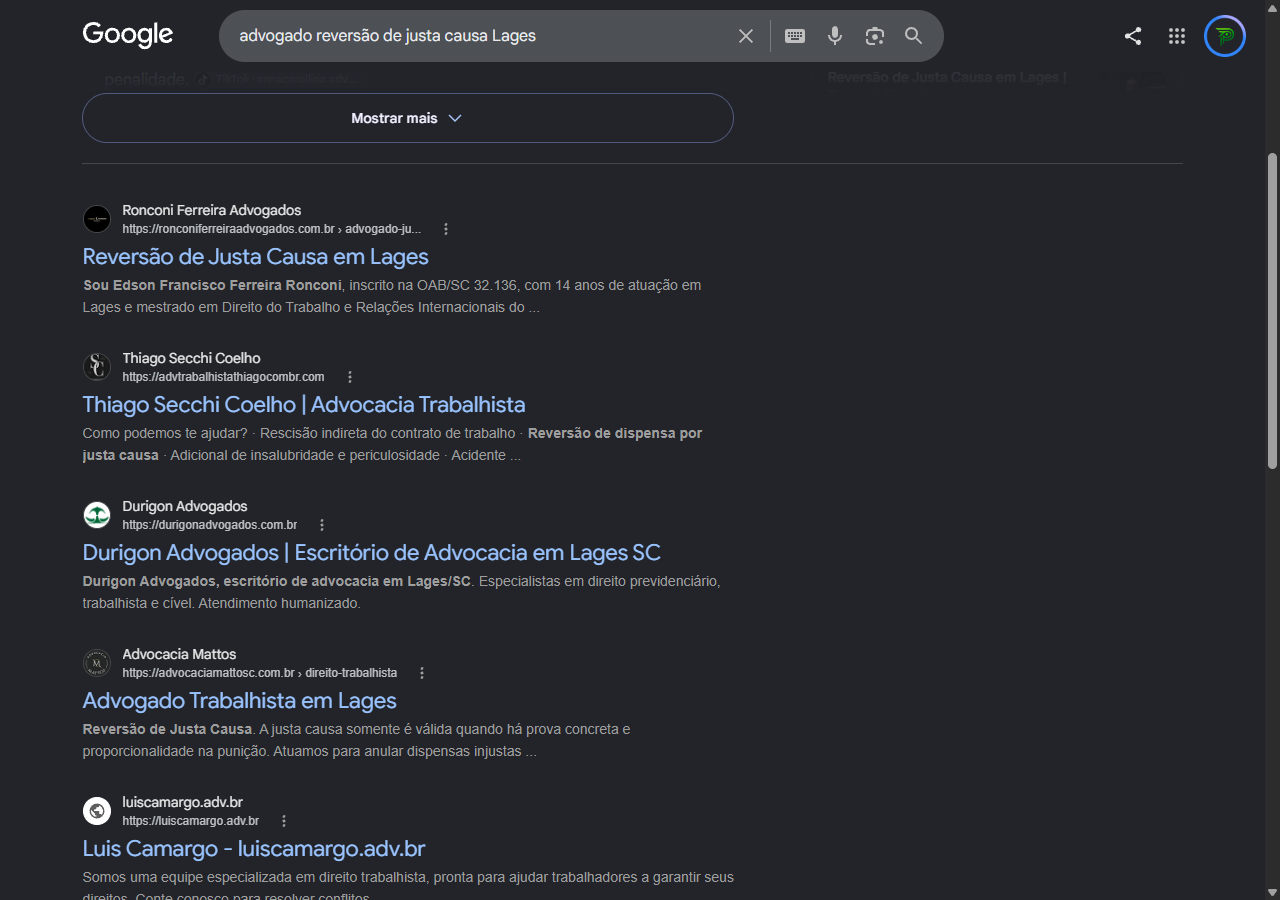Open more options for luiscamargo.adv.br result

[284, 821]
